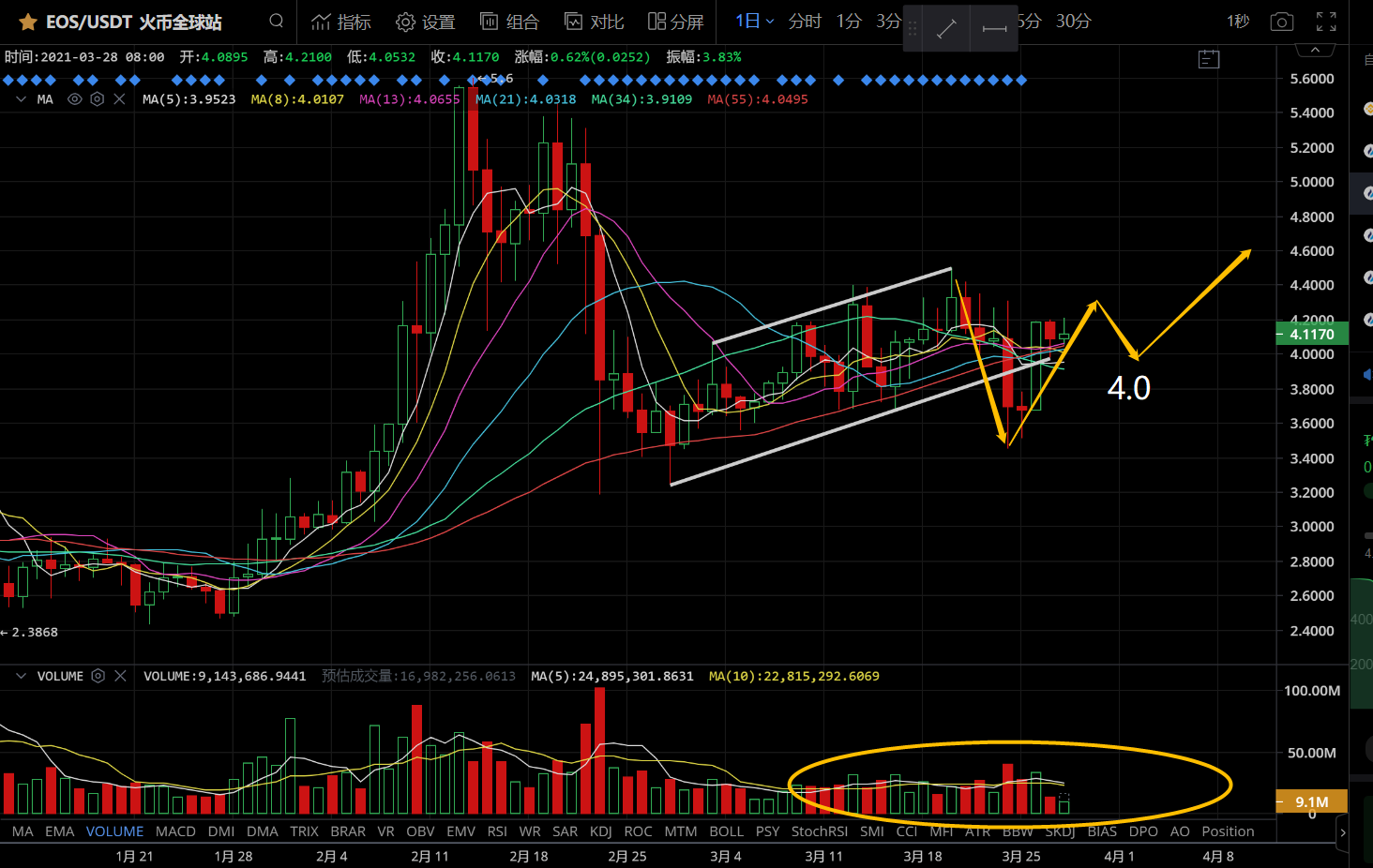Click the 2月 18 date label

click(x=529, y=856)
